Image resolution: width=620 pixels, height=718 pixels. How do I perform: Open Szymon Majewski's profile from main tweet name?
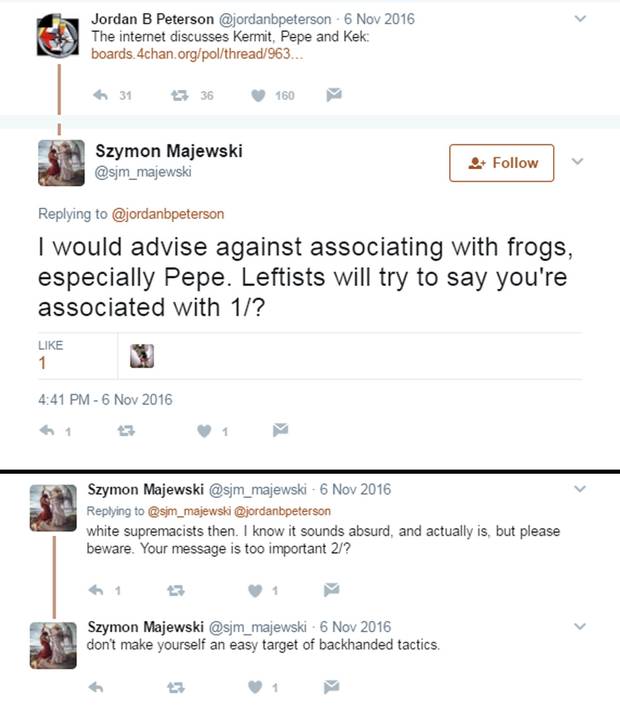(168, 151)
